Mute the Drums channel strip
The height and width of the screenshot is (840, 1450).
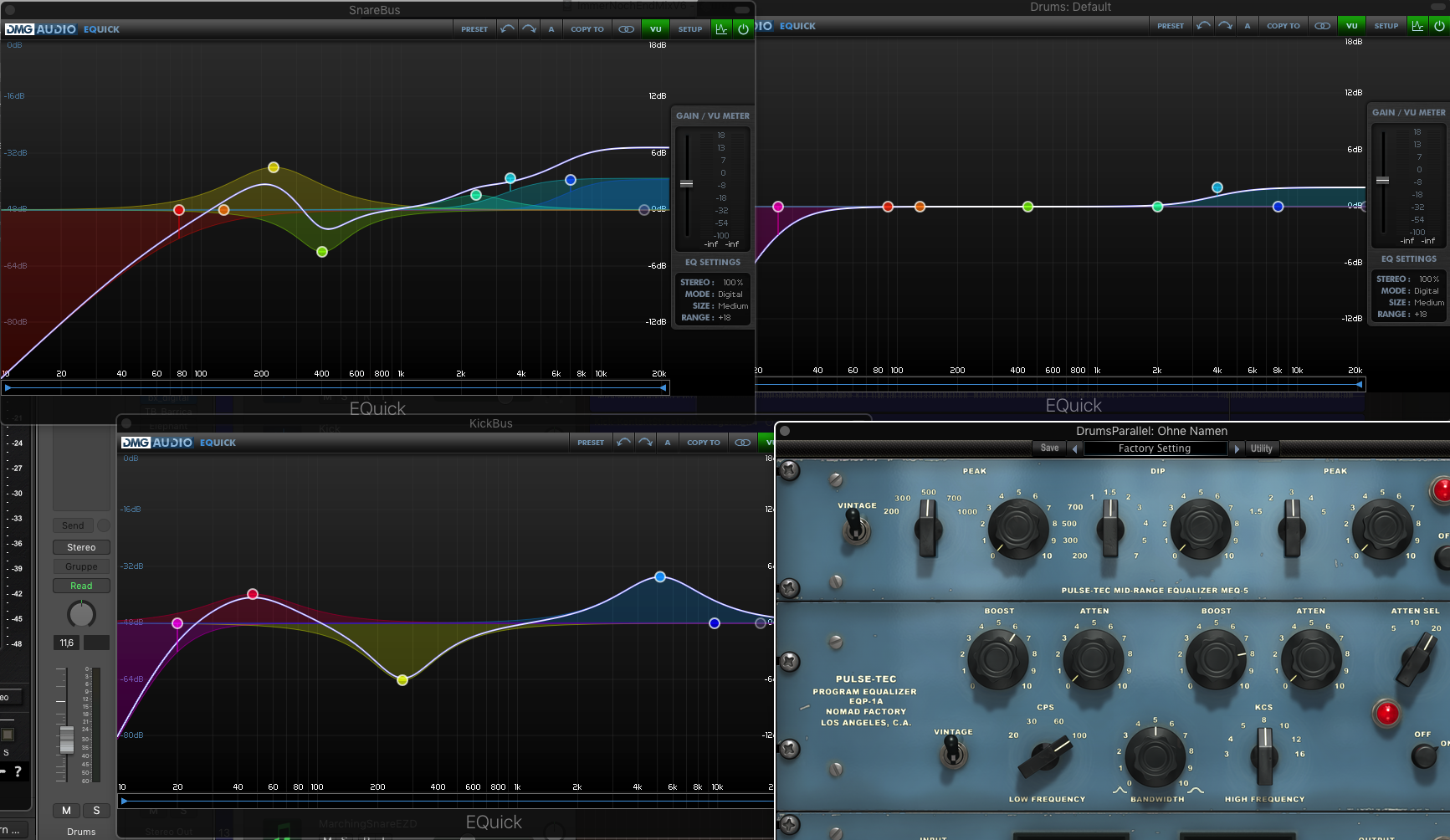coord(66,810)
